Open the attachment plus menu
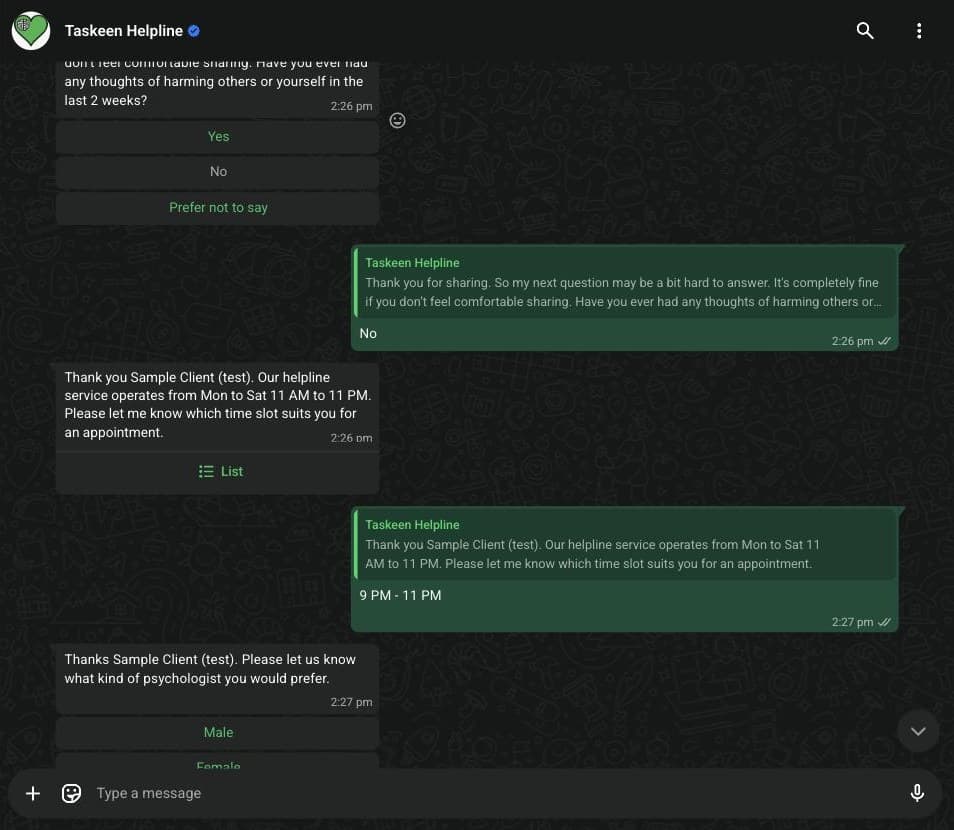Image resolution: width=954 pixels, height=830 pixels. pyautogui.click(x=33, y=793)
